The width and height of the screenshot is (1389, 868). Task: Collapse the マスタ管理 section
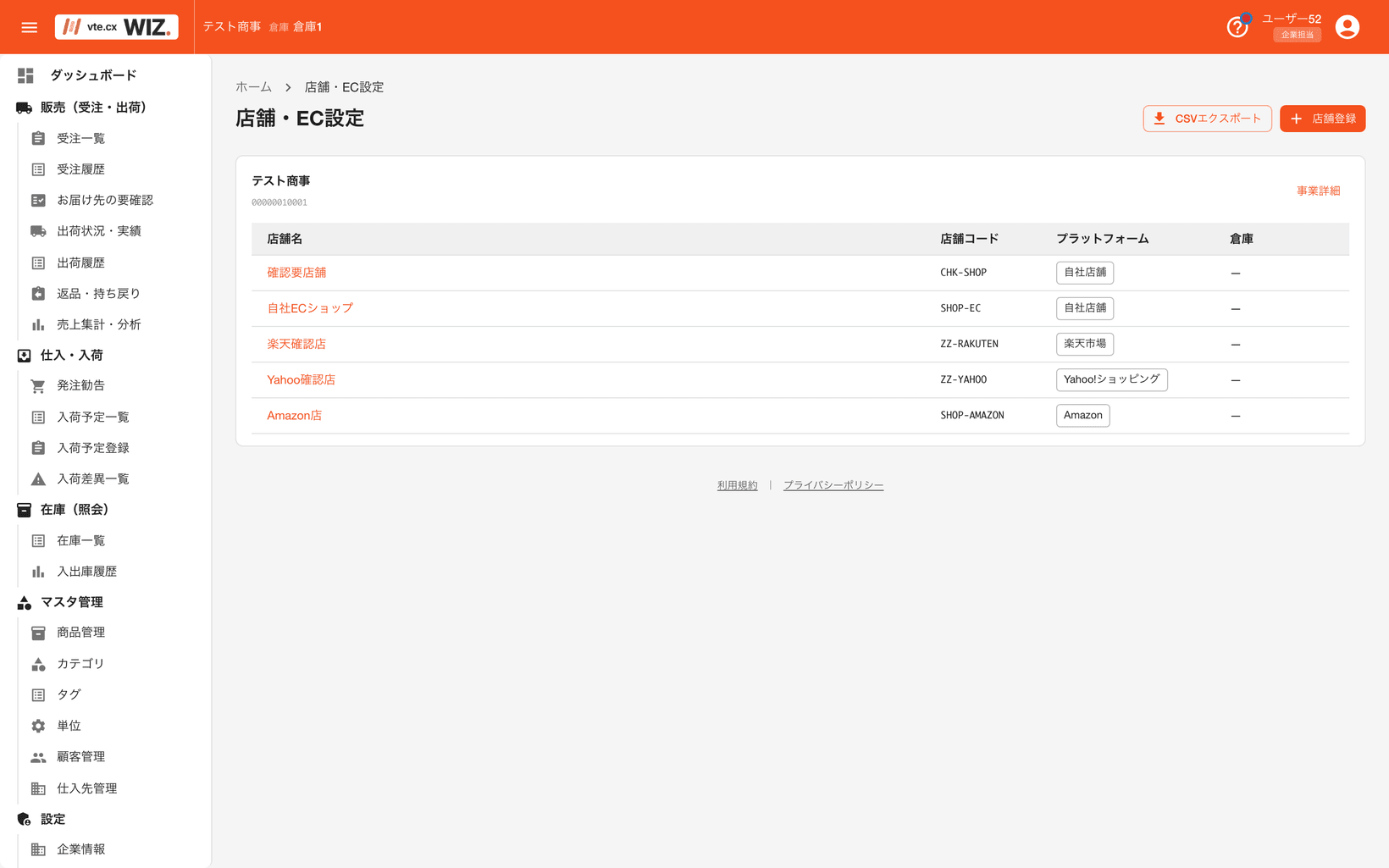click(72, 602)
